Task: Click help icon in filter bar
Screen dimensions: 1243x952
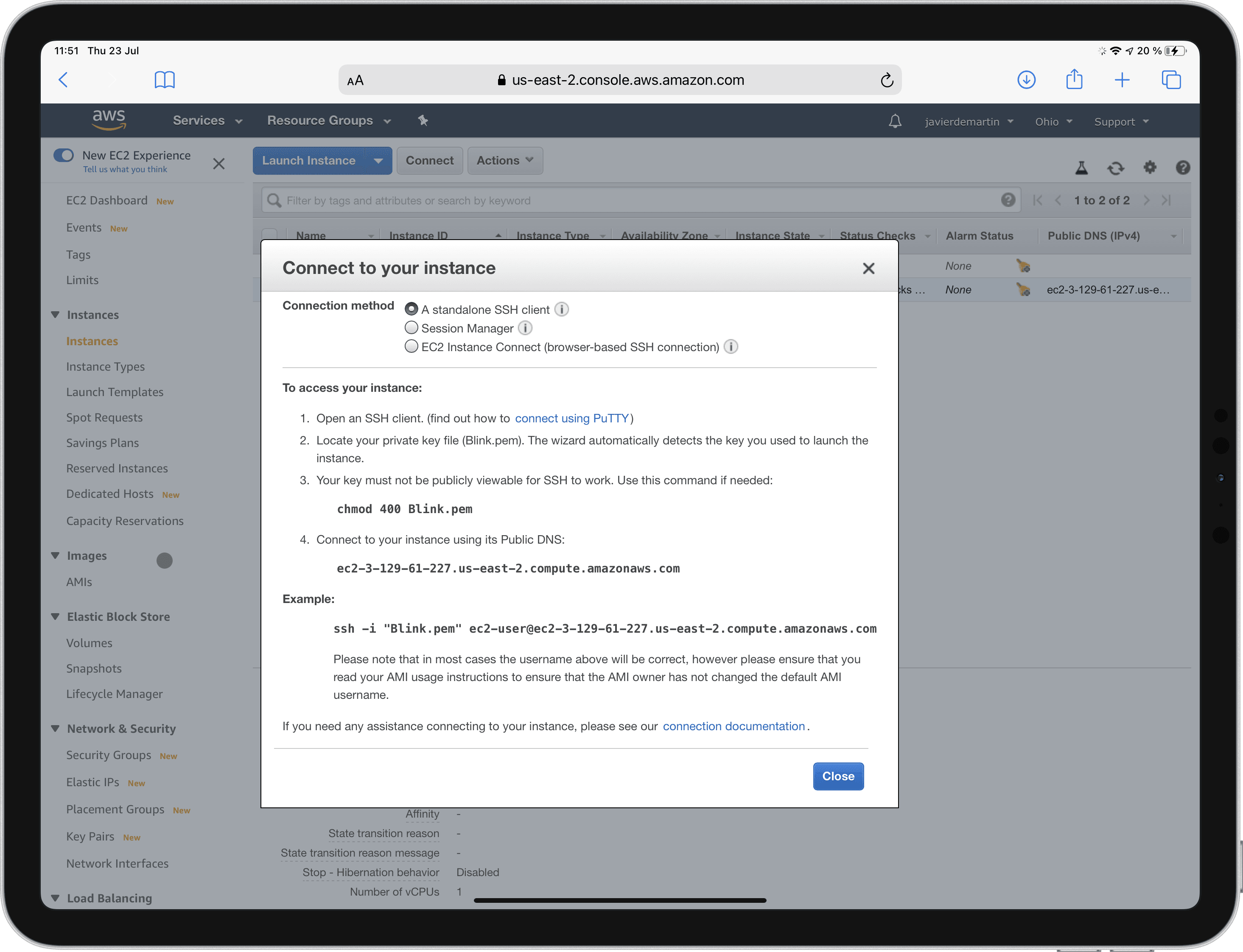Action: pyautogui.click(x=1008, y=200)
